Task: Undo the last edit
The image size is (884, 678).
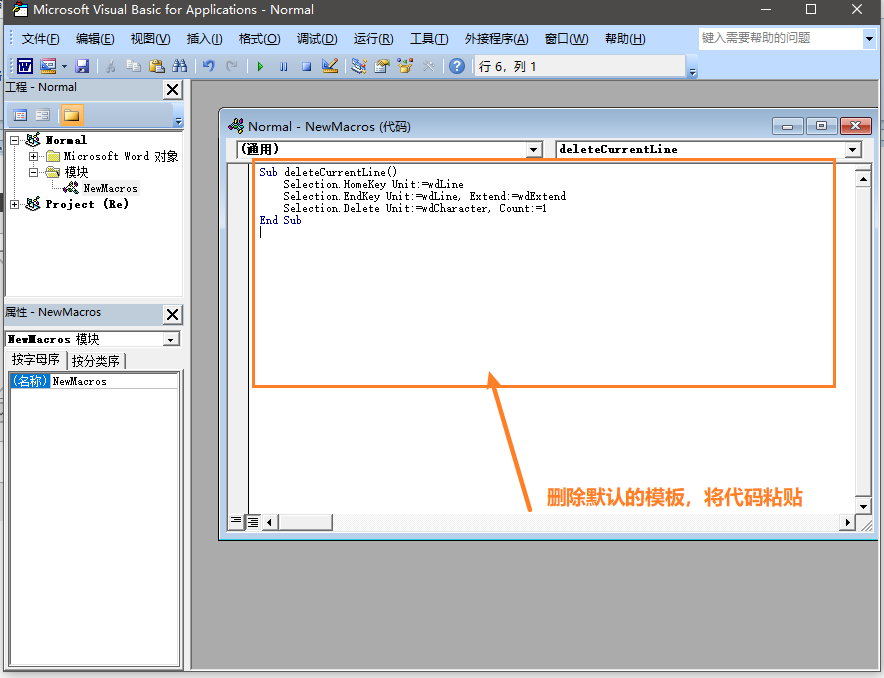Action: [210, 66]
